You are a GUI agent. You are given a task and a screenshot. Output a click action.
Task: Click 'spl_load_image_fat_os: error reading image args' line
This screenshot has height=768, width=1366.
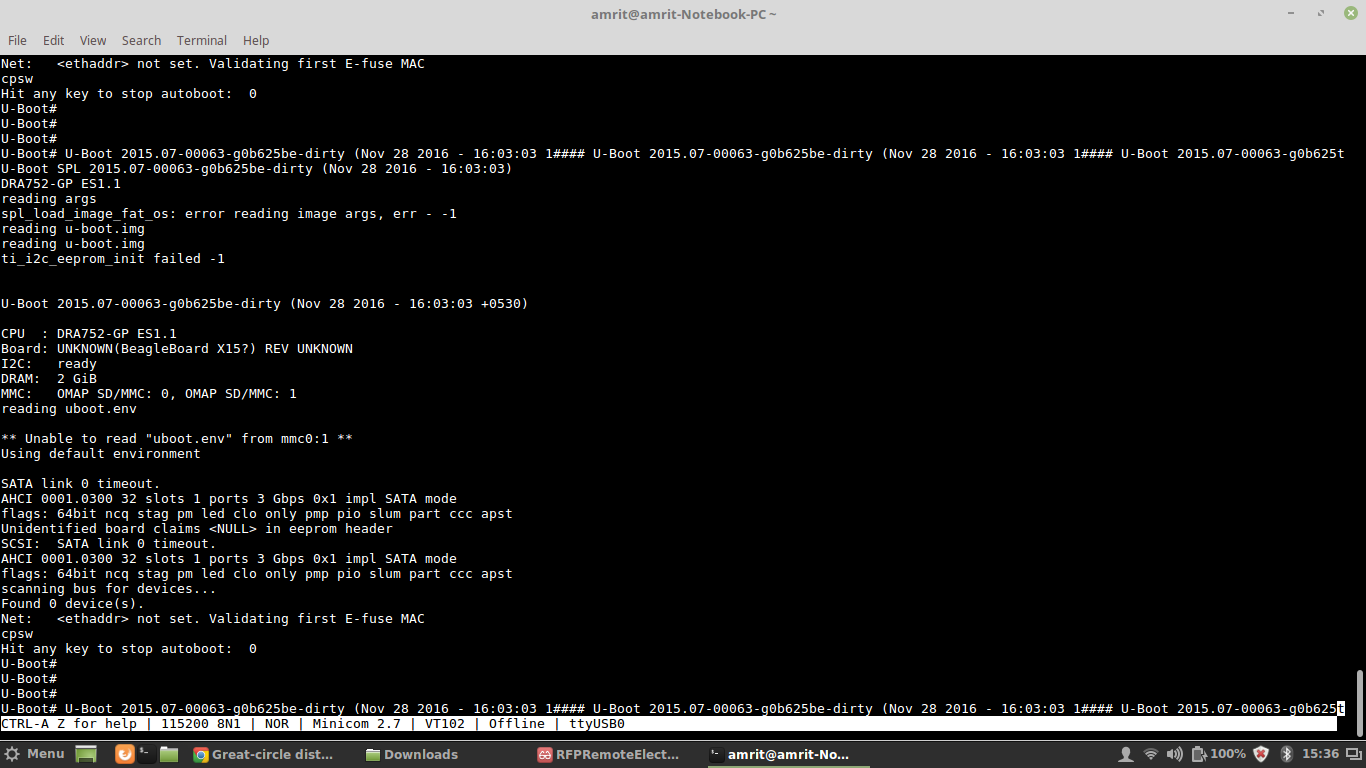[229, 214]
